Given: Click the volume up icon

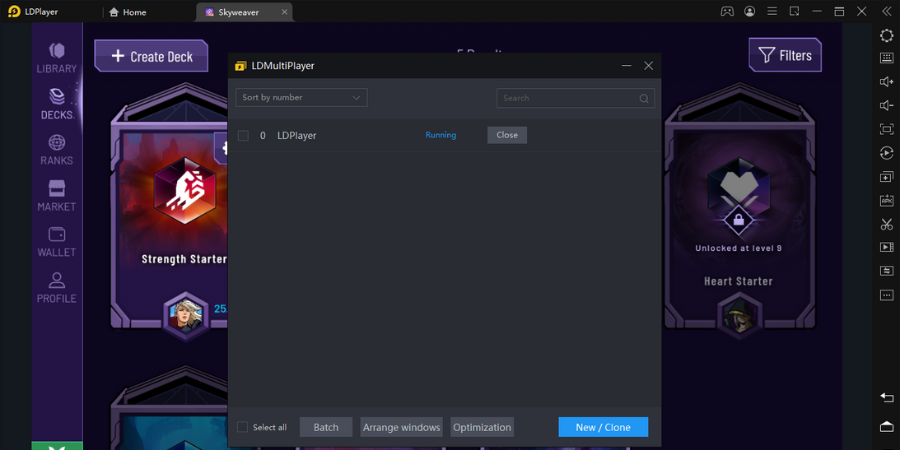Looking at the screenshot, I should [886, 82].
